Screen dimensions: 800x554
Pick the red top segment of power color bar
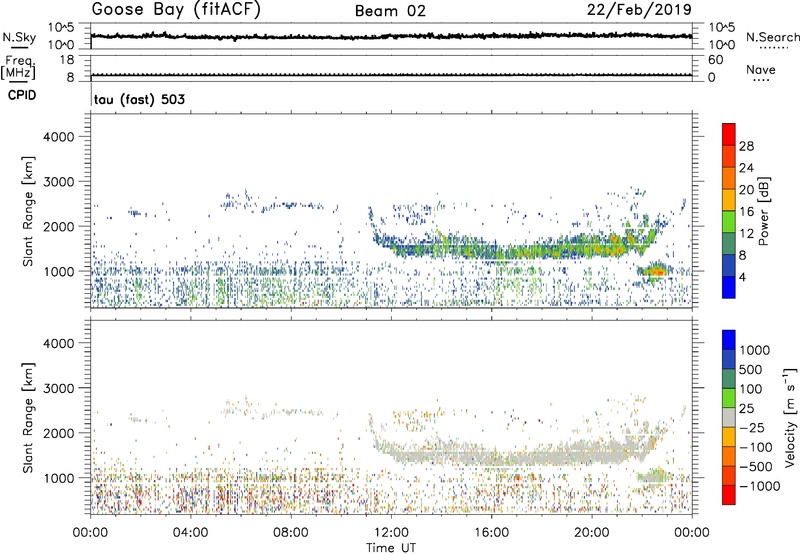(x=729, y=134)
